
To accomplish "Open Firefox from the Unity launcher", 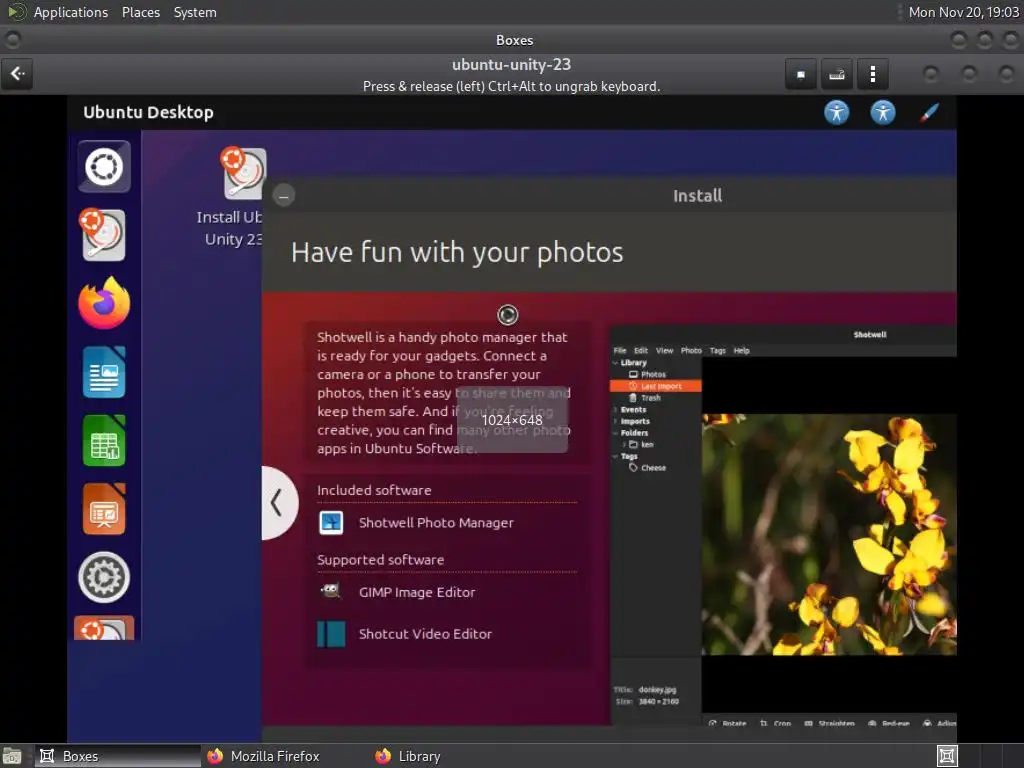I will 104,304.
